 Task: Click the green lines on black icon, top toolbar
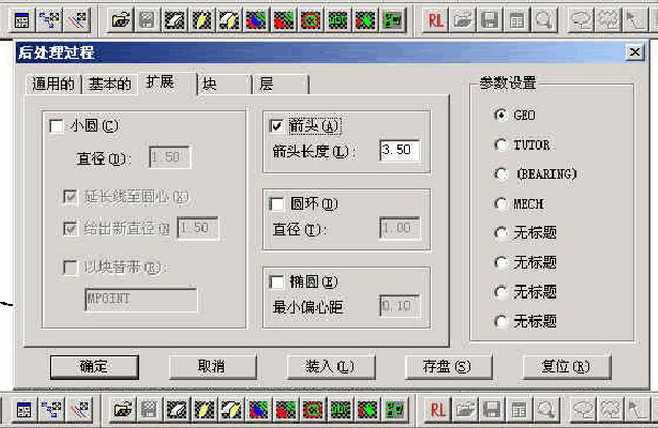click(338, 20)
